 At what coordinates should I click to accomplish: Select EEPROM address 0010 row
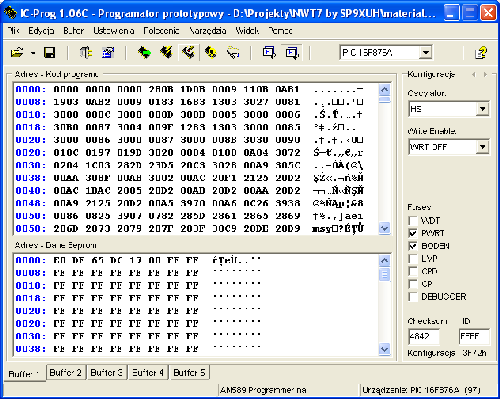(x=138, y=286)
